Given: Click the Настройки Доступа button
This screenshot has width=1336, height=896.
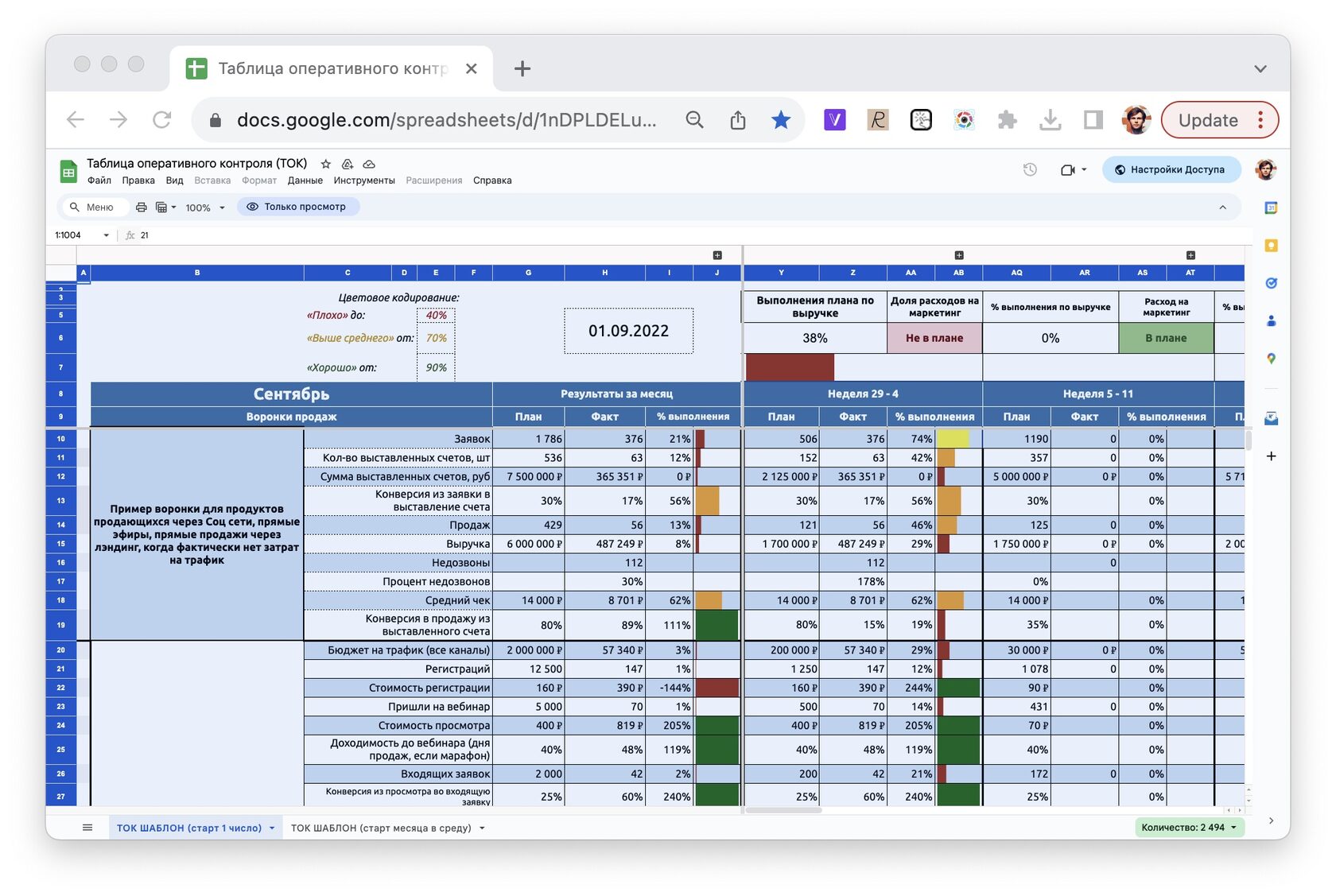Looking at the screenshot, I should click(x=1171, y=169).
